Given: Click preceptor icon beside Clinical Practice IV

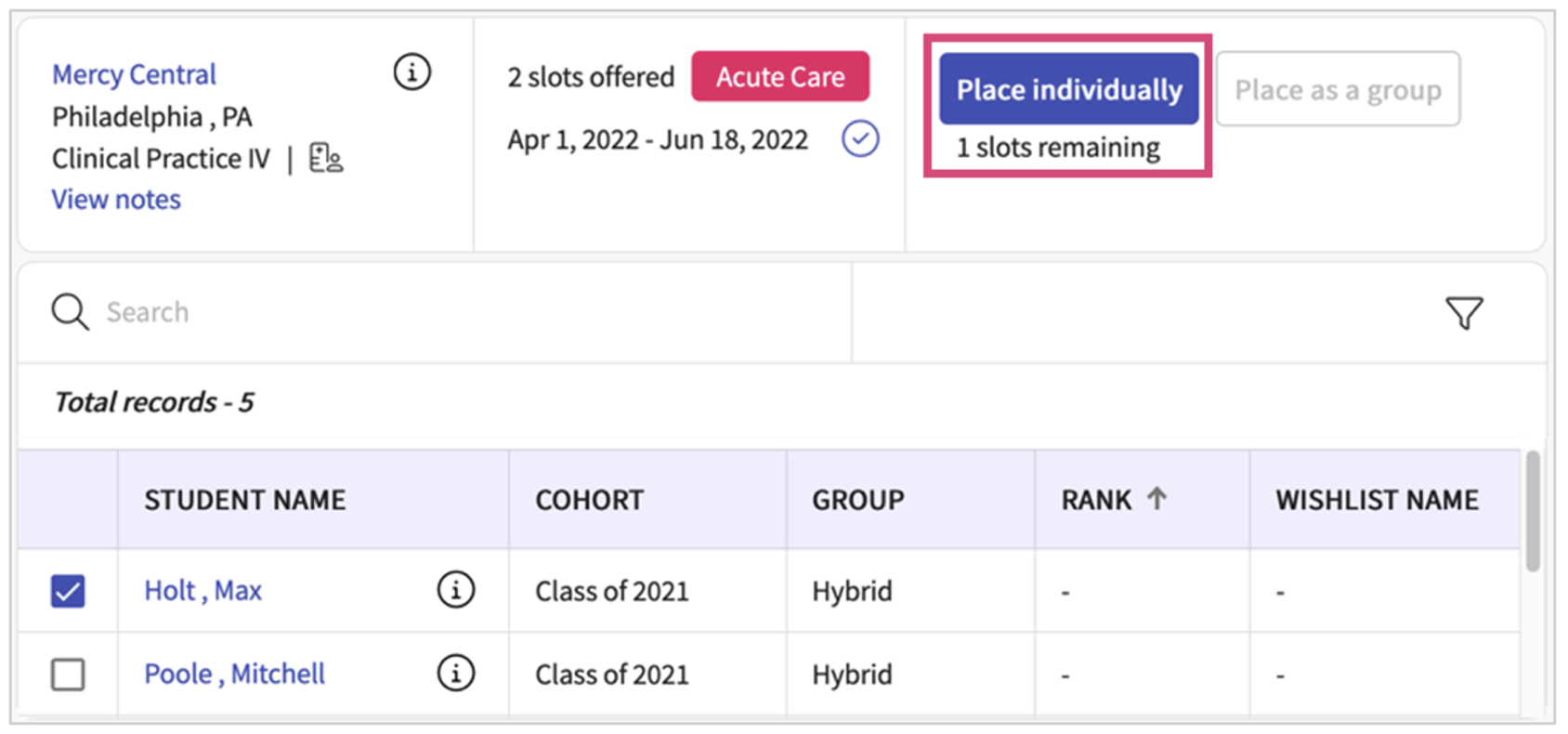Looking at the screenshot, I should (325, 158).
